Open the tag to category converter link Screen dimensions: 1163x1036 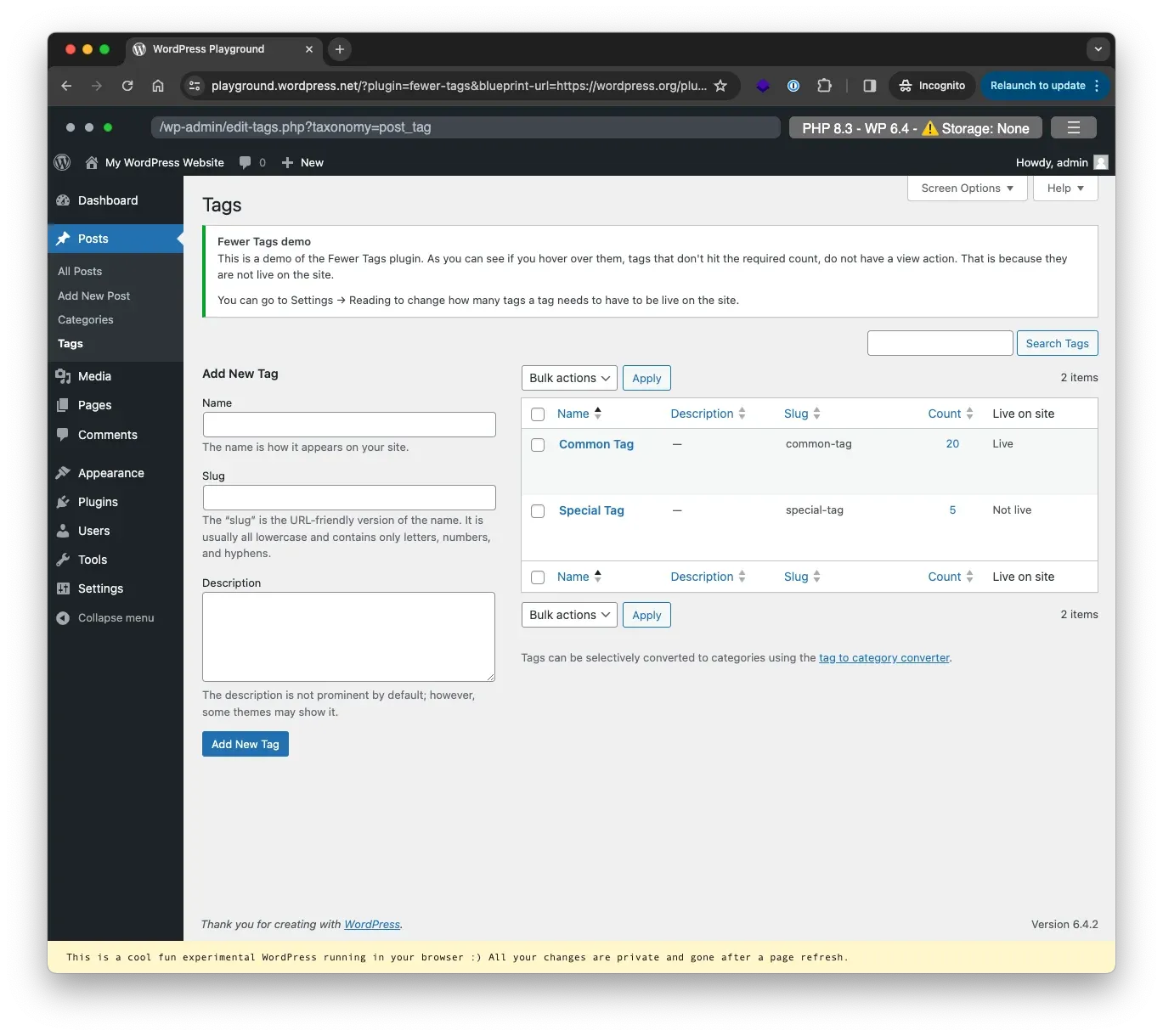point(884,657)
